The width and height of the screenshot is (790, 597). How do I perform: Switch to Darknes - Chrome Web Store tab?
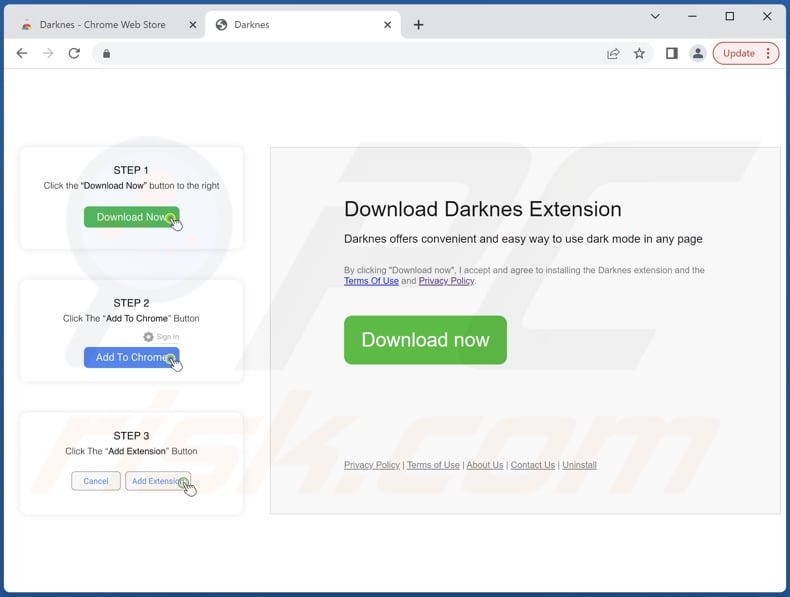click(103, 25)
